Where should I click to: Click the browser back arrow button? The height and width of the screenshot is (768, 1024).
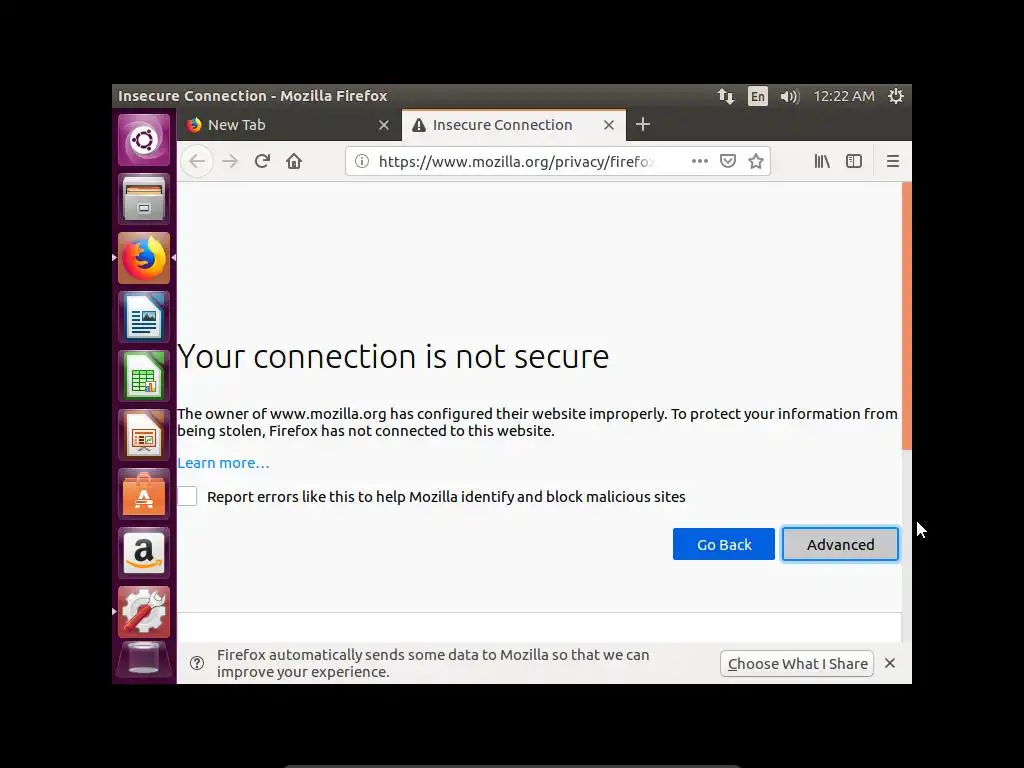[x=197, y=161]
